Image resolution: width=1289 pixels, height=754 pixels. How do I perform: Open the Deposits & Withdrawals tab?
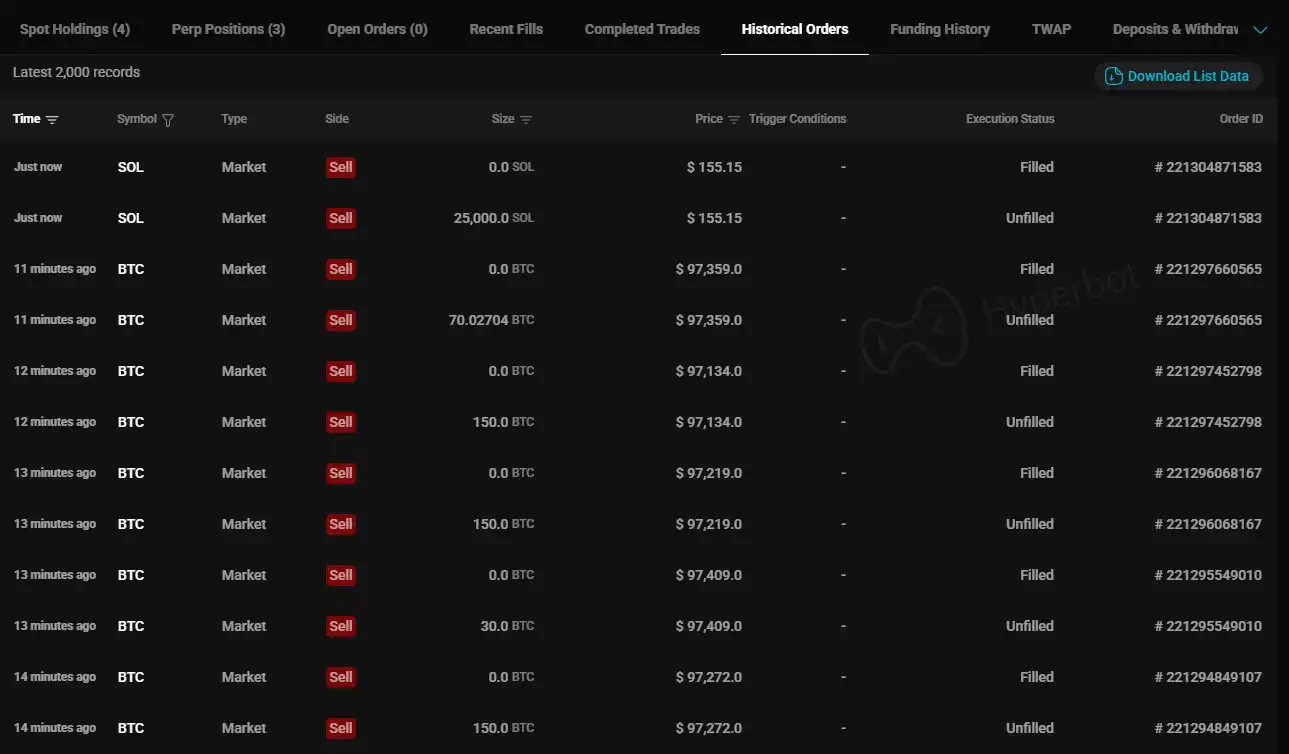tap(1175, 29)
